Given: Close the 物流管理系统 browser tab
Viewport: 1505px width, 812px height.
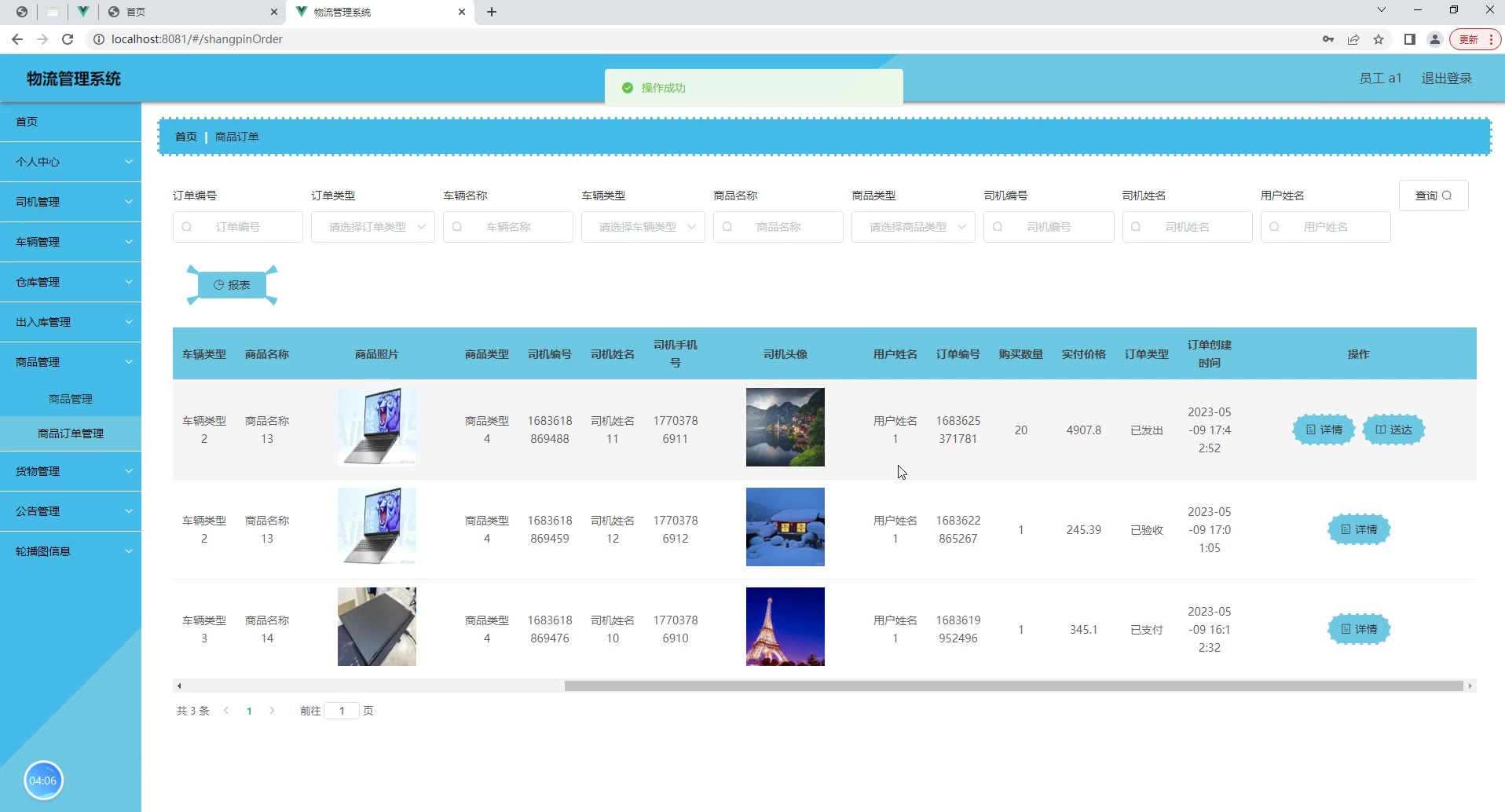Looking at the screenshot, I should [x=462, y=12].
